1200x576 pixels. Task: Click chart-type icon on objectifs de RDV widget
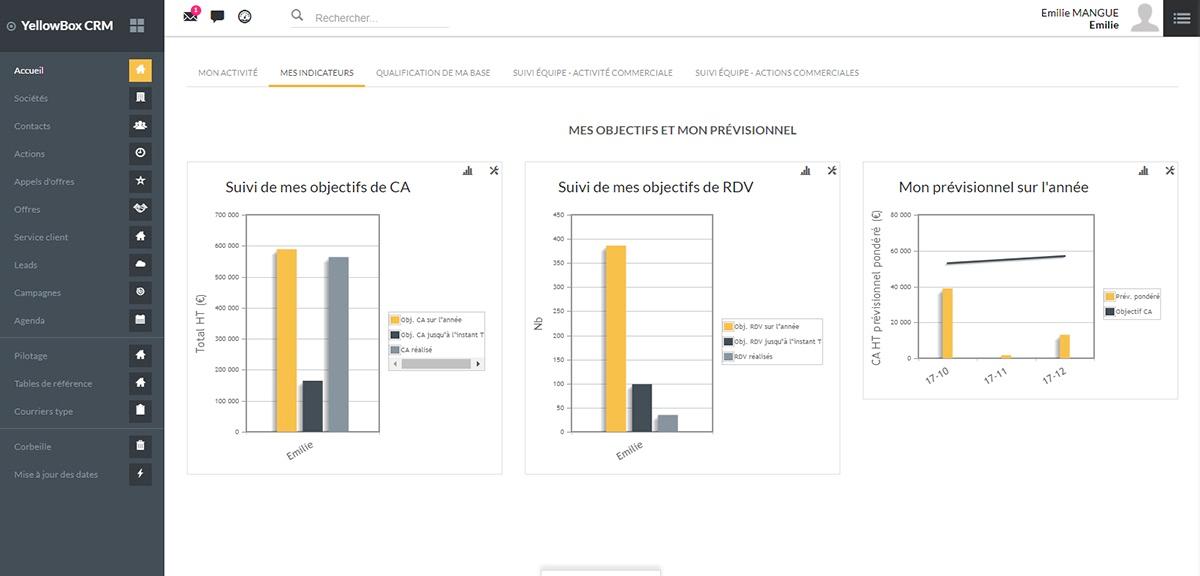click(806, 171)
